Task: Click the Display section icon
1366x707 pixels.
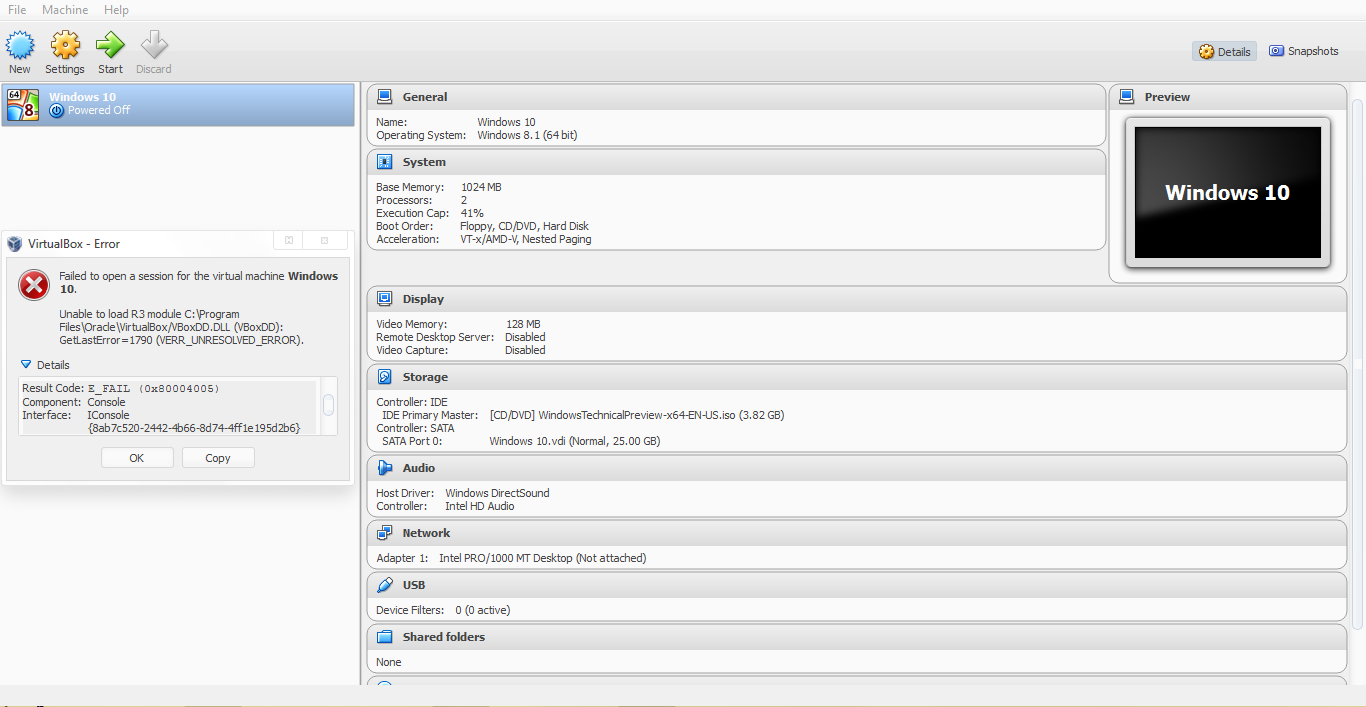Action: pyautogui.click(x=385, y=298)
